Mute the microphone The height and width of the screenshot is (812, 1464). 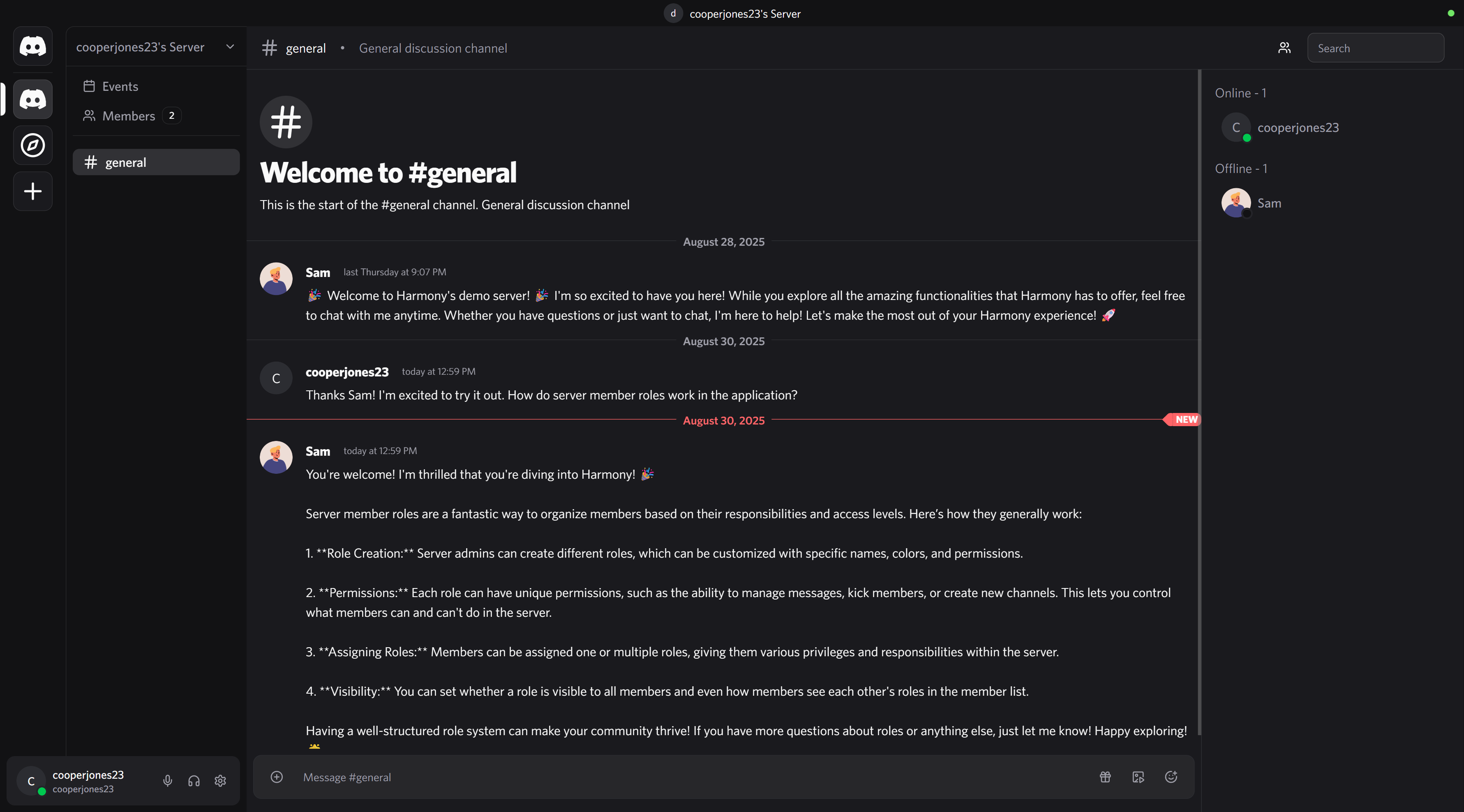coord(168,781)
